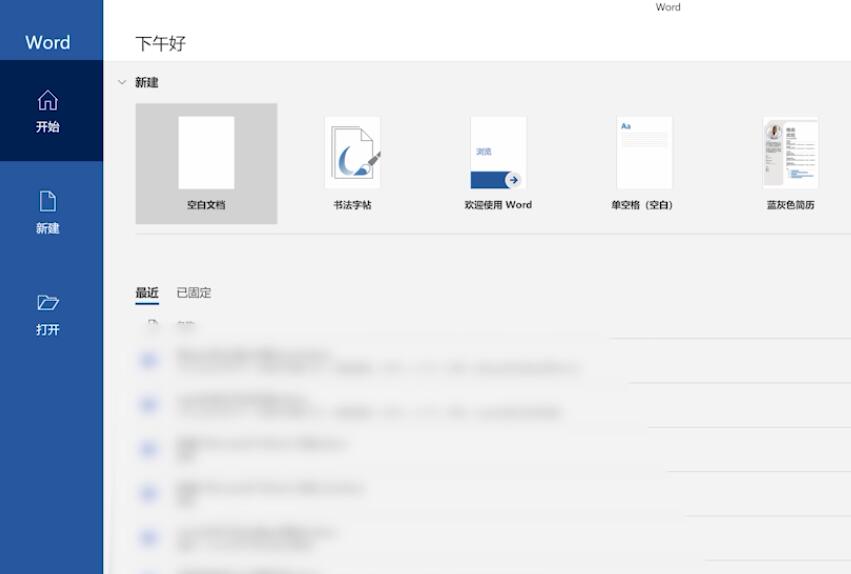Switch to the 最近 tab

click(147, 293)
